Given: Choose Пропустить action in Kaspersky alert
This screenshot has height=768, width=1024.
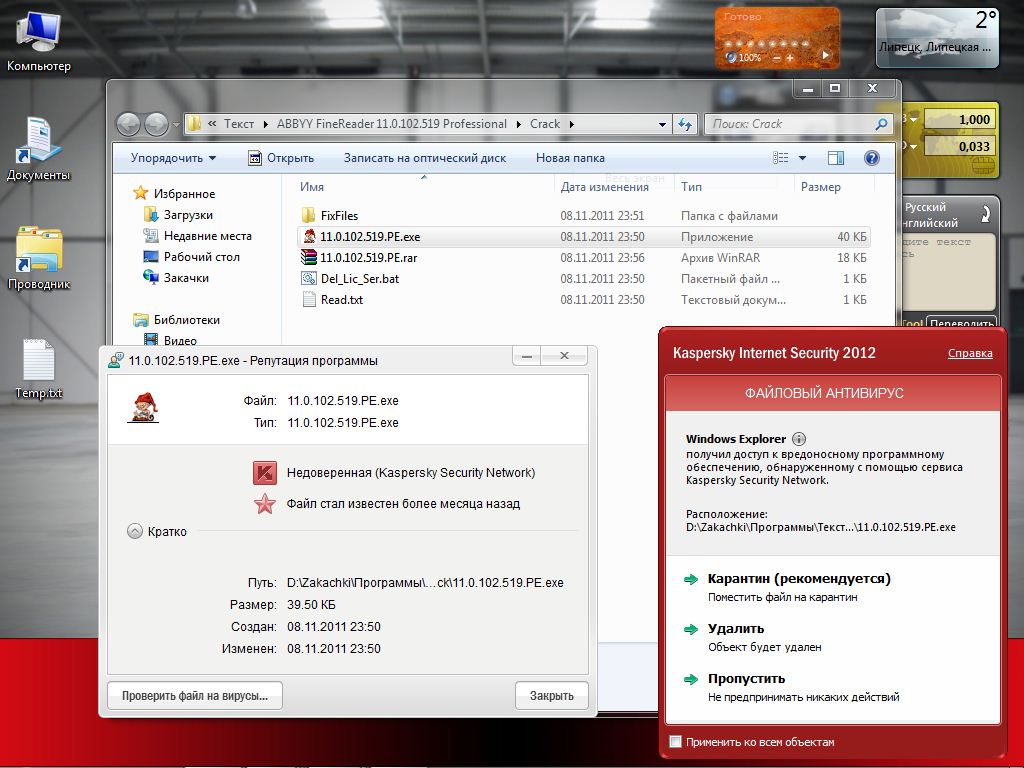Looking at the screenshot, I should click(x=746, y=679).
